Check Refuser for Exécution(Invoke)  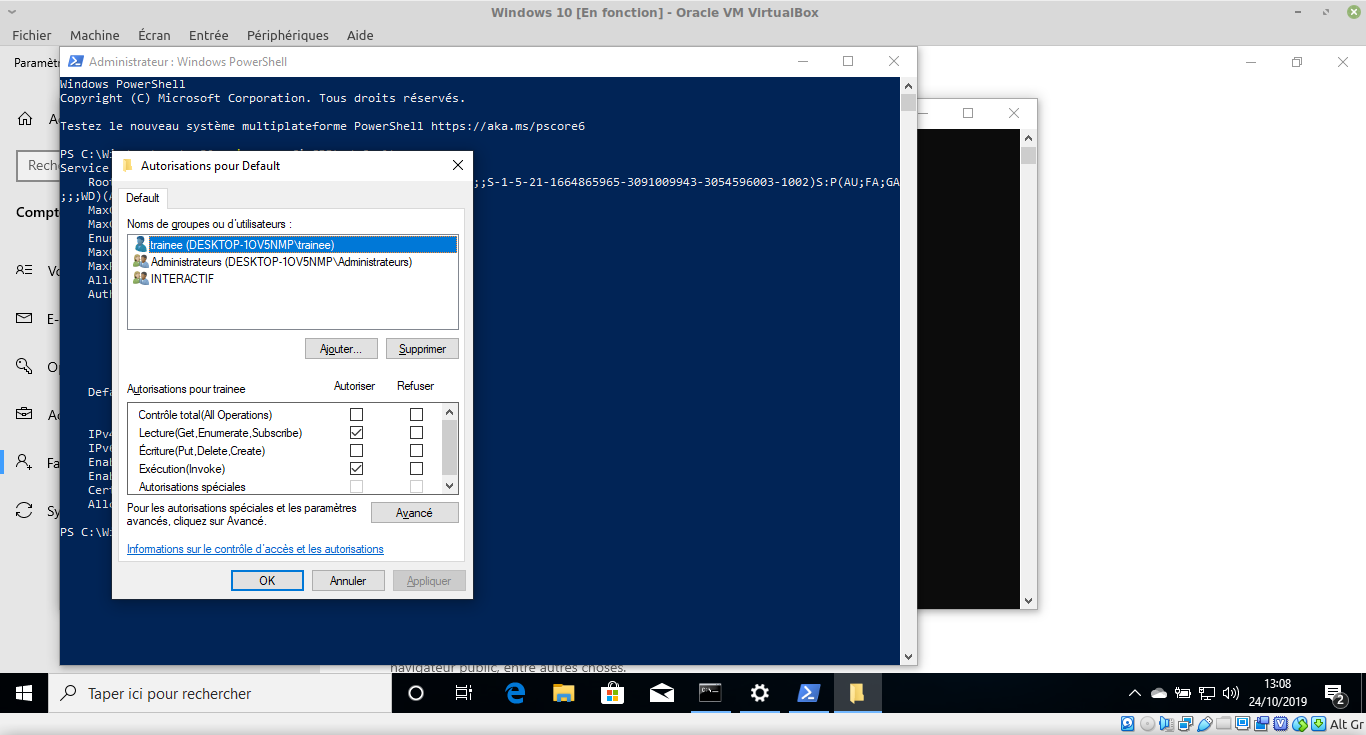pyautogui.click(x=416, y=469)
